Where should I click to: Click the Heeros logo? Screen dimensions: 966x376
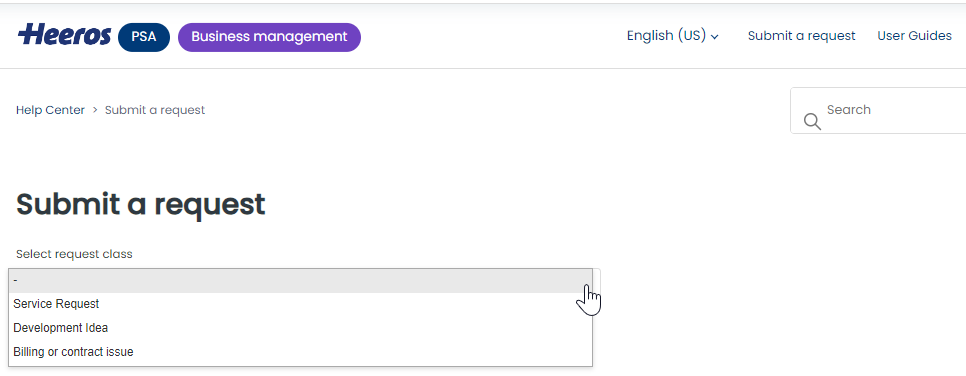tap(65, 35)
